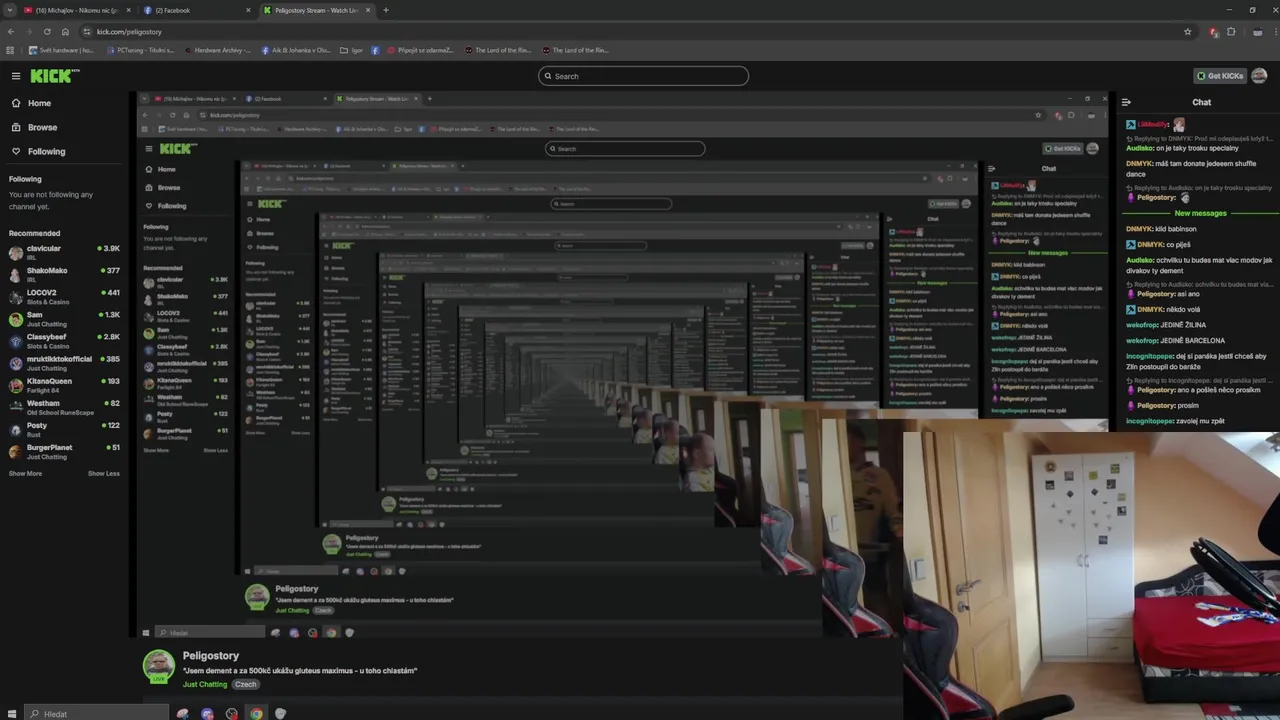The width and height of the screenshot is (1280, 720).
Task: Open the Windows Start menu
Action: [11, 713]
